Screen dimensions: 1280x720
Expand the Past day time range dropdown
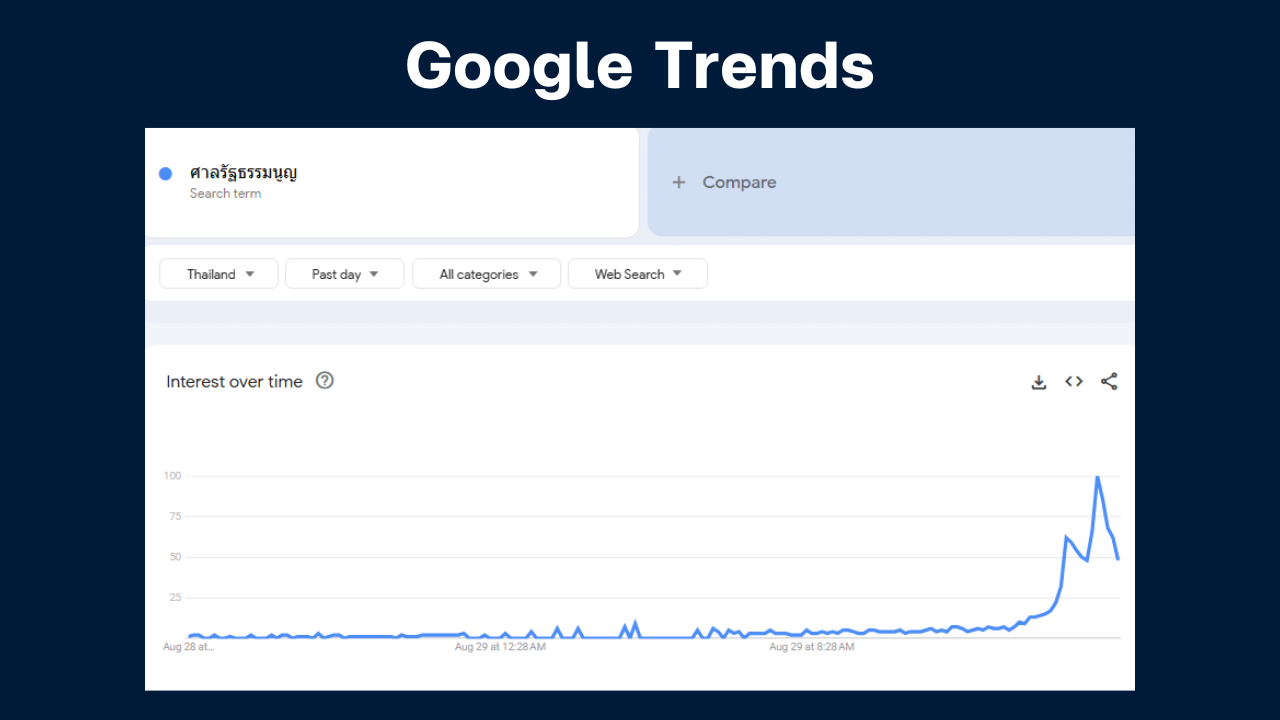click(344, 274)
